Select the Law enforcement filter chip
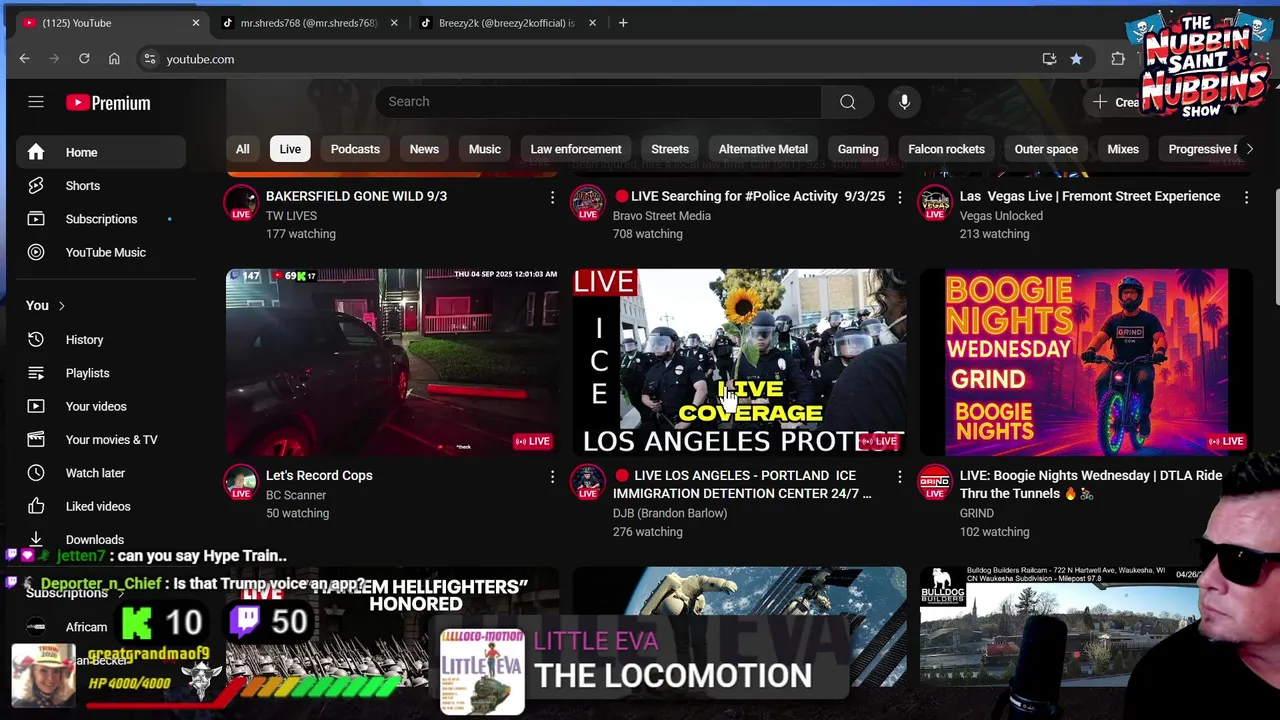 click(576, 149)
